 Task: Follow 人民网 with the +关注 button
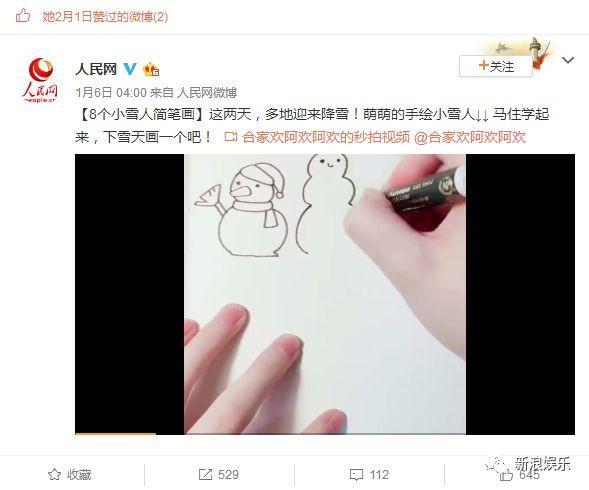click(496, 67)
